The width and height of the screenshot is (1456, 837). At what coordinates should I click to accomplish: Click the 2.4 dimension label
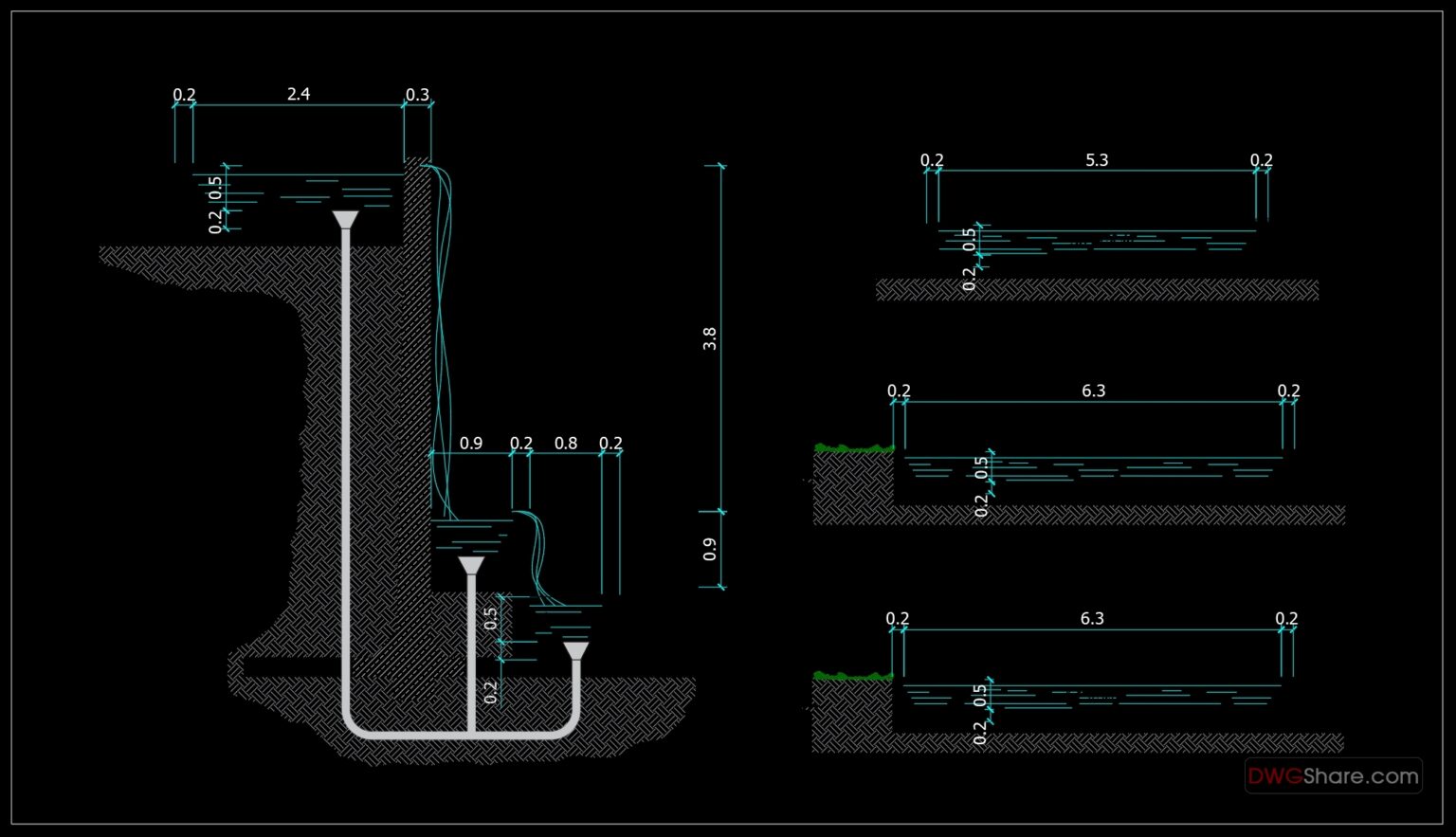(298, 94)
